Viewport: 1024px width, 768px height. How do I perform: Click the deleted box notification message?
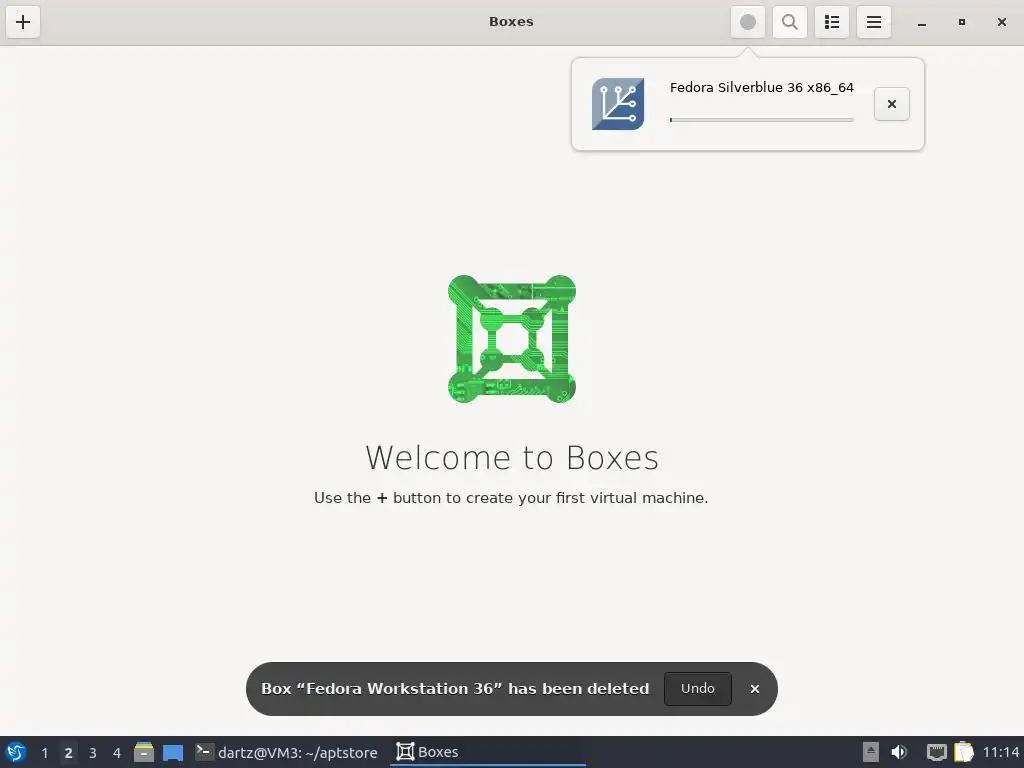coord(455,689)
